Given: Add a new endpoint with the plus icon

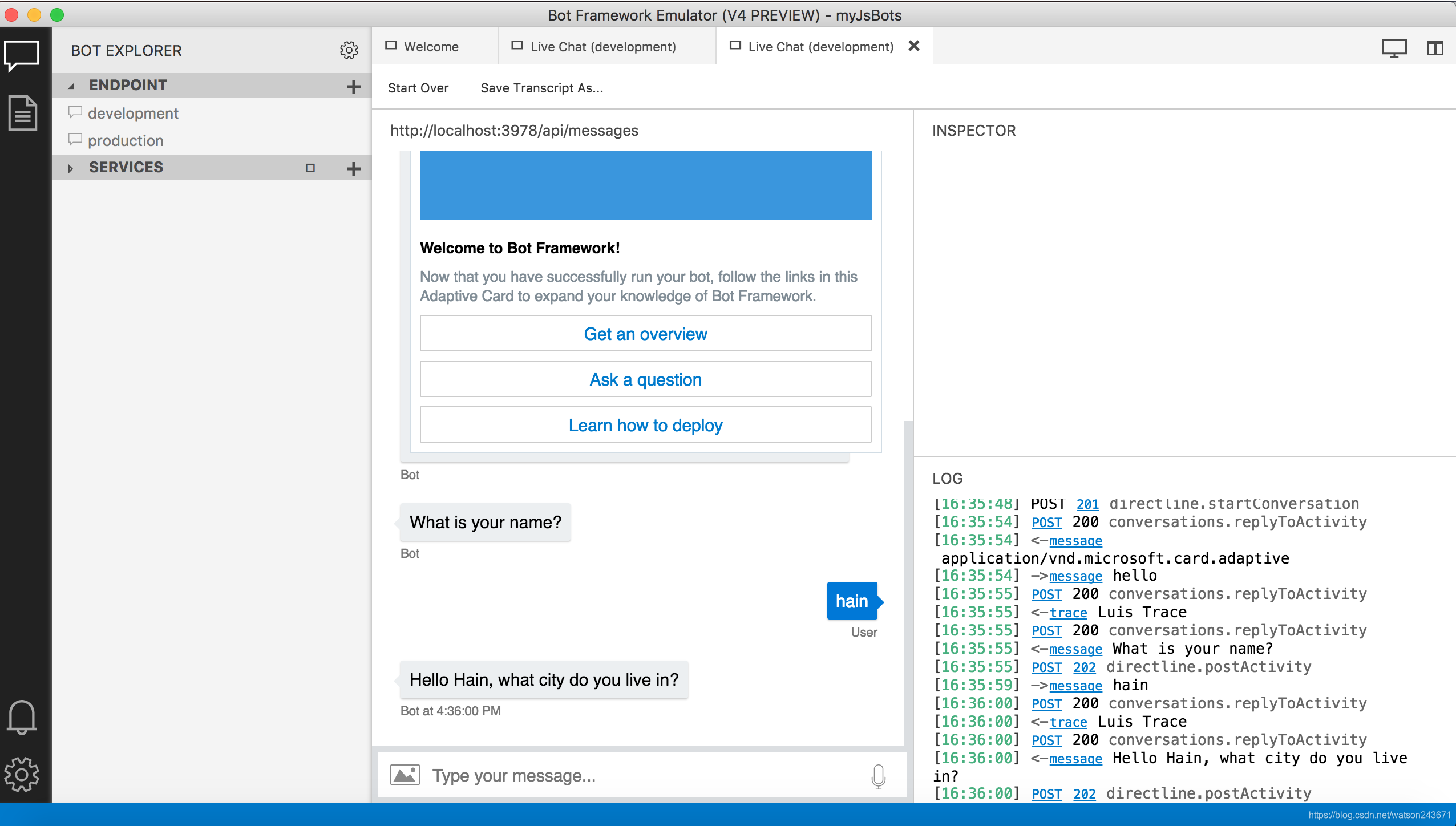Looking at the screenshot, I should tap(353, 86).
